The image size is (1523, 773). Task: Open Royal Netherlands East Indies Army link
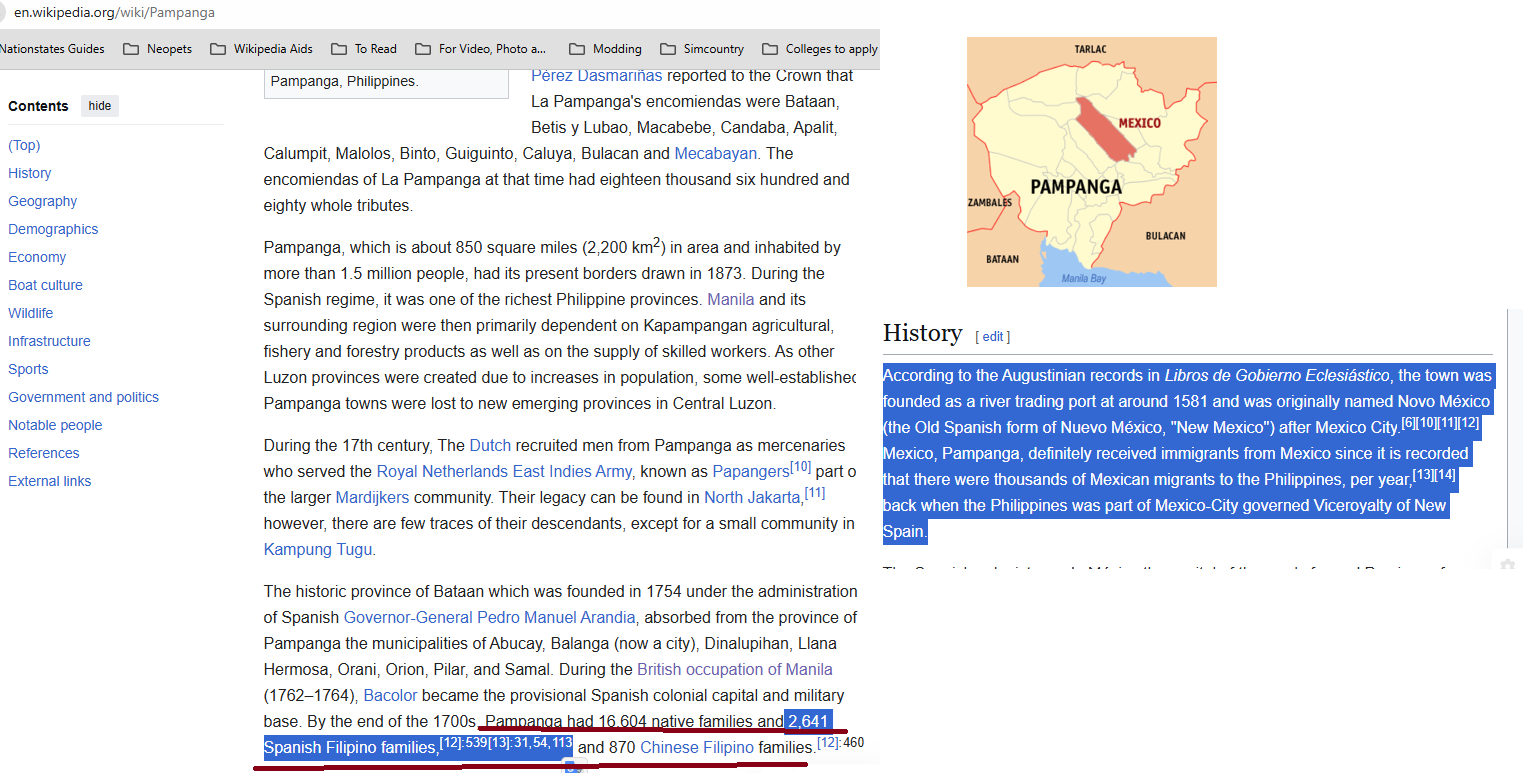tap(504, 471)
